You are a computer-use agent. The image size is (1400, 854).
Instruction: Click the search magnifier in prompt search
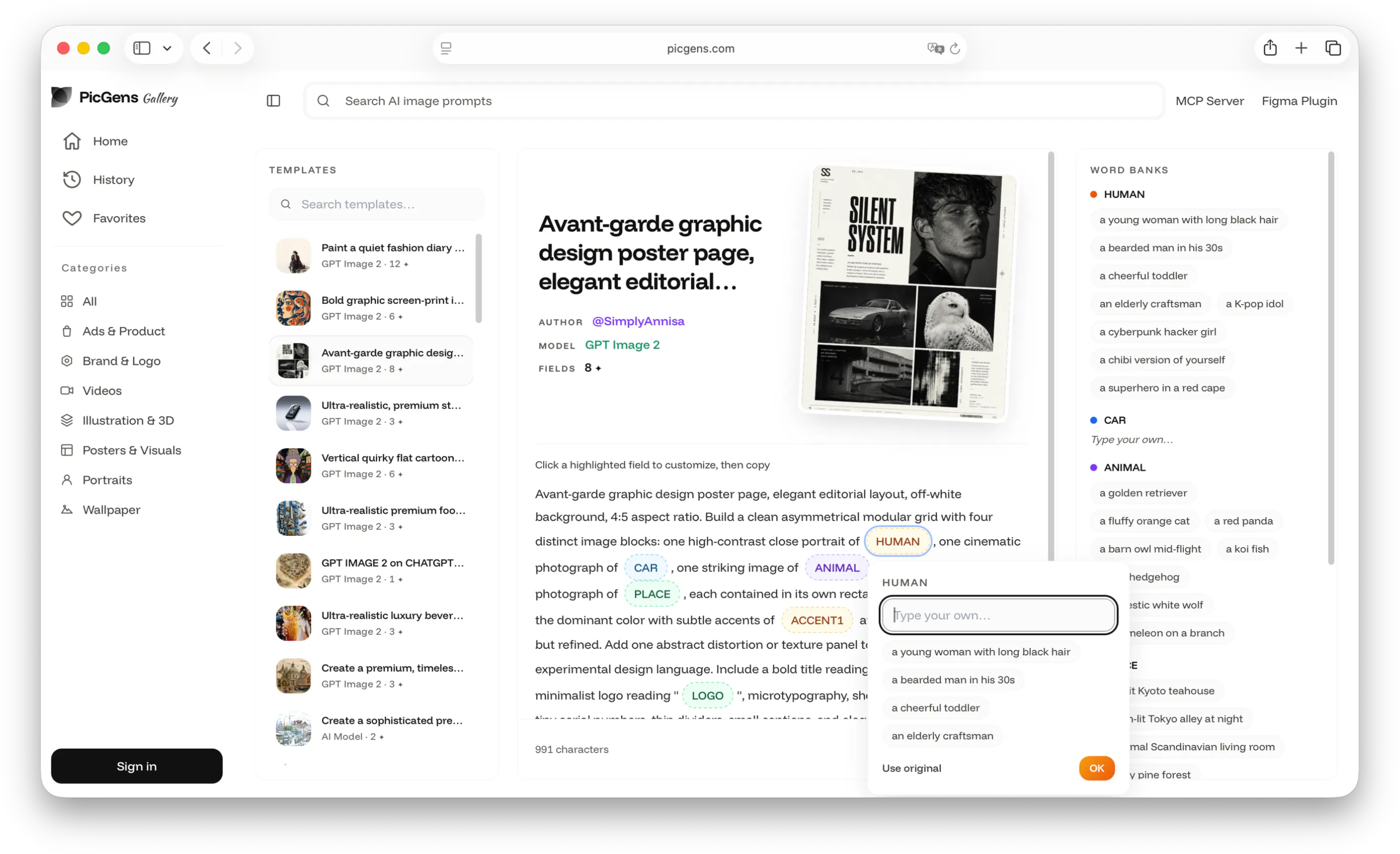(x=323, y=101)
